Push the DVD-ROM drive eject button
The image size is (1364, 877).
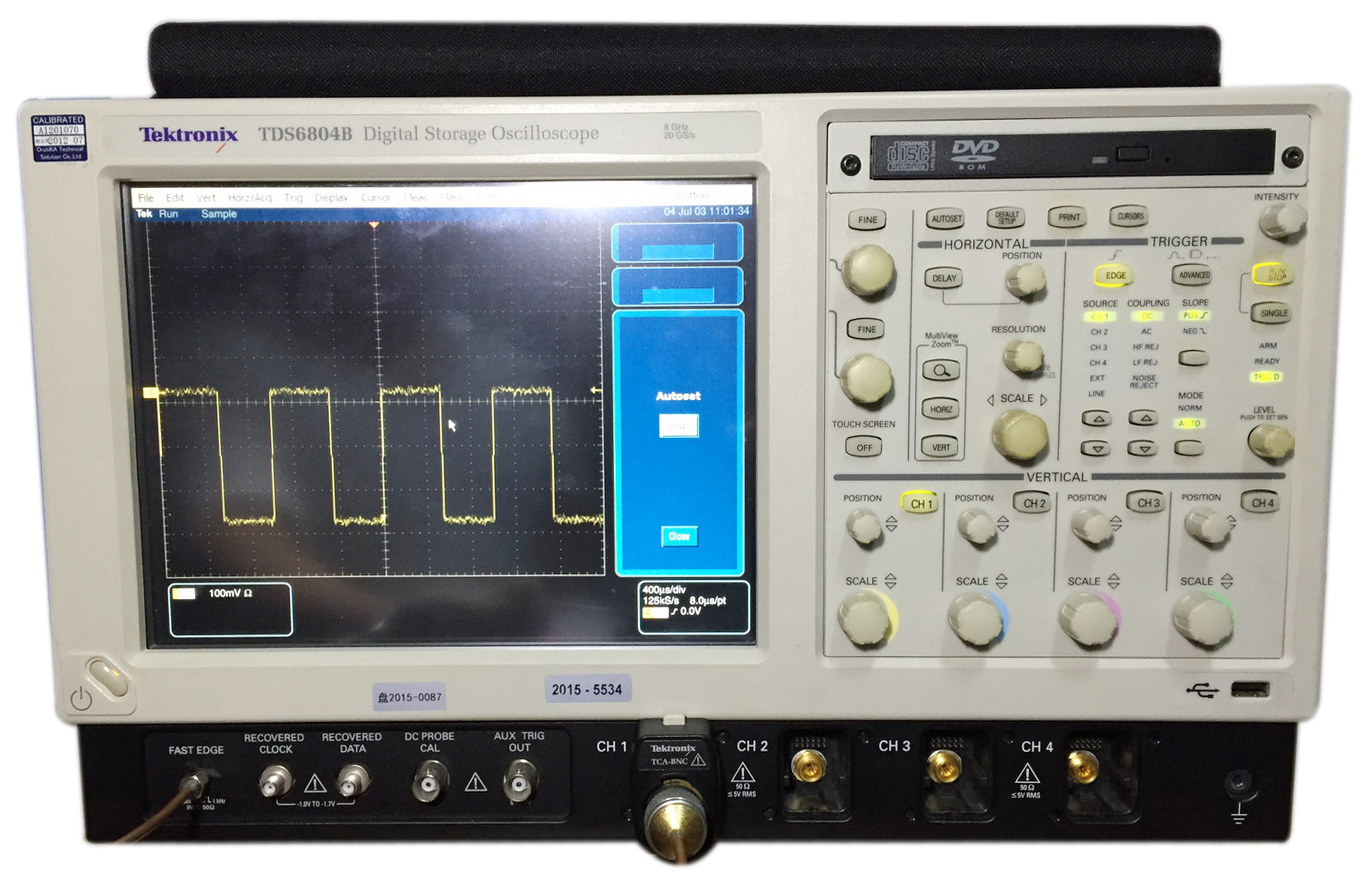[x=1133, y=156]
